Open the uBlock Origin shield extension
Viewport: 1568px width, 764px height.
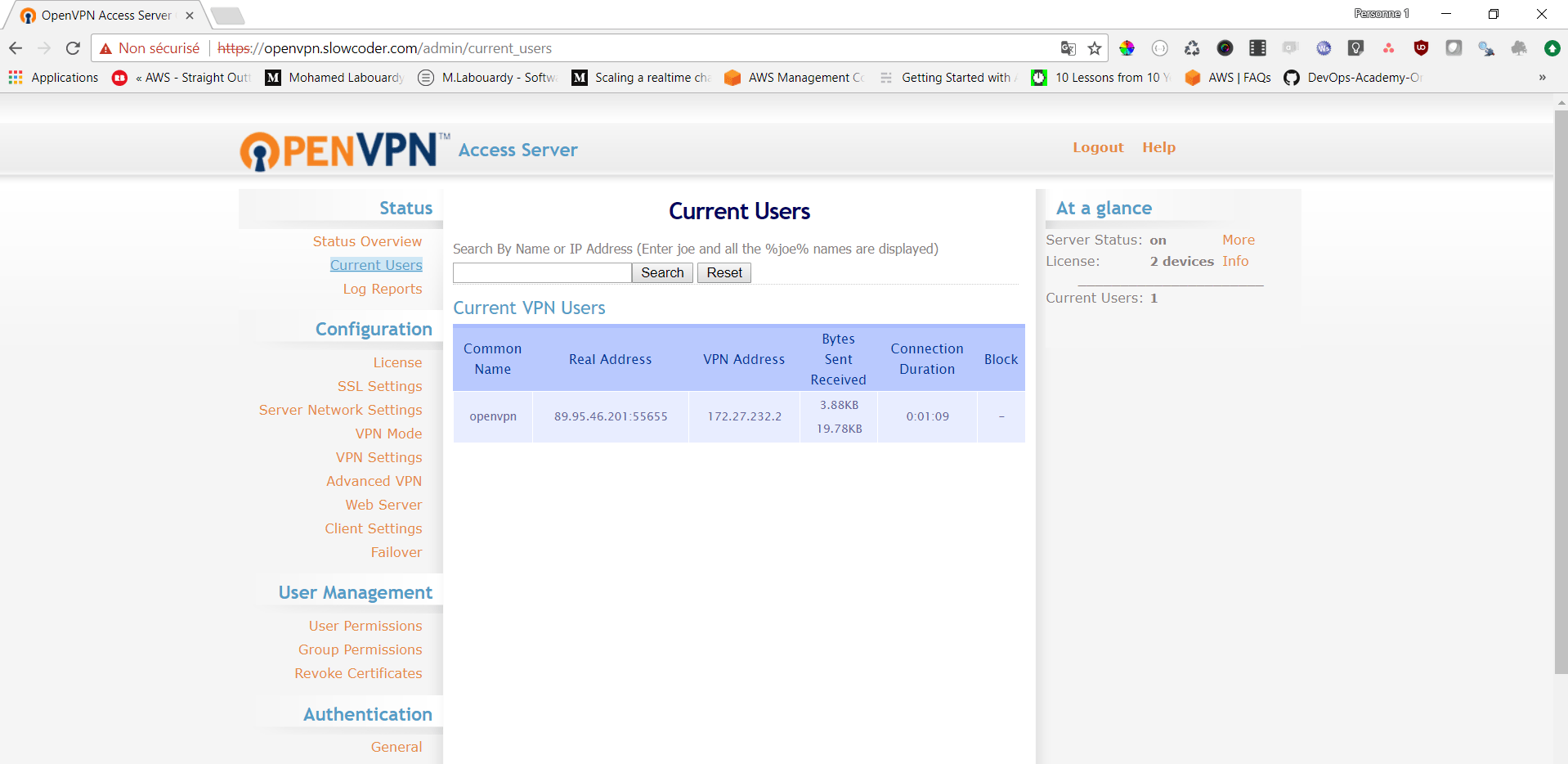[1421, 48]
